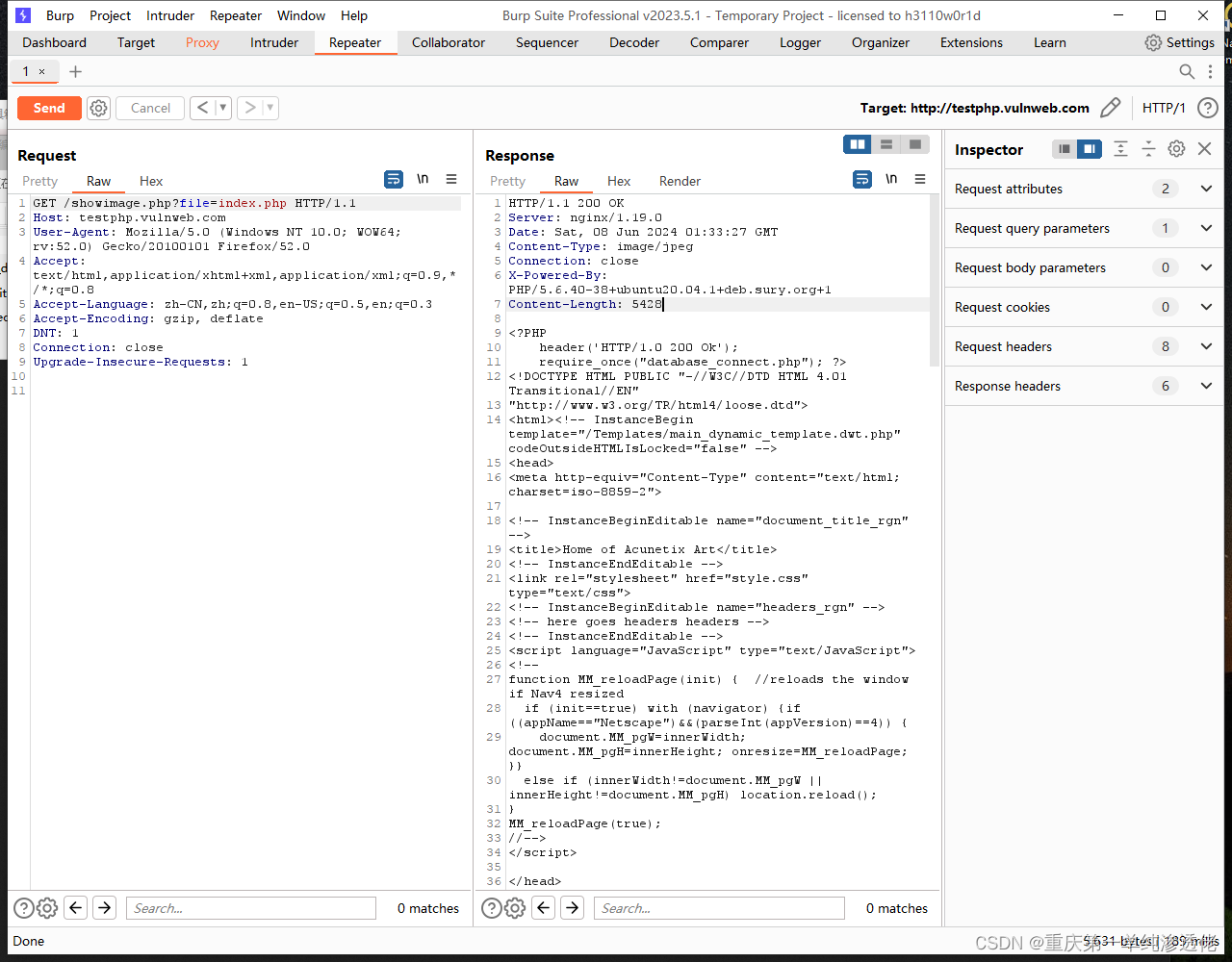1232x962 pixels.
Task: Close Repeater tab 1
Action: point(41,71)
